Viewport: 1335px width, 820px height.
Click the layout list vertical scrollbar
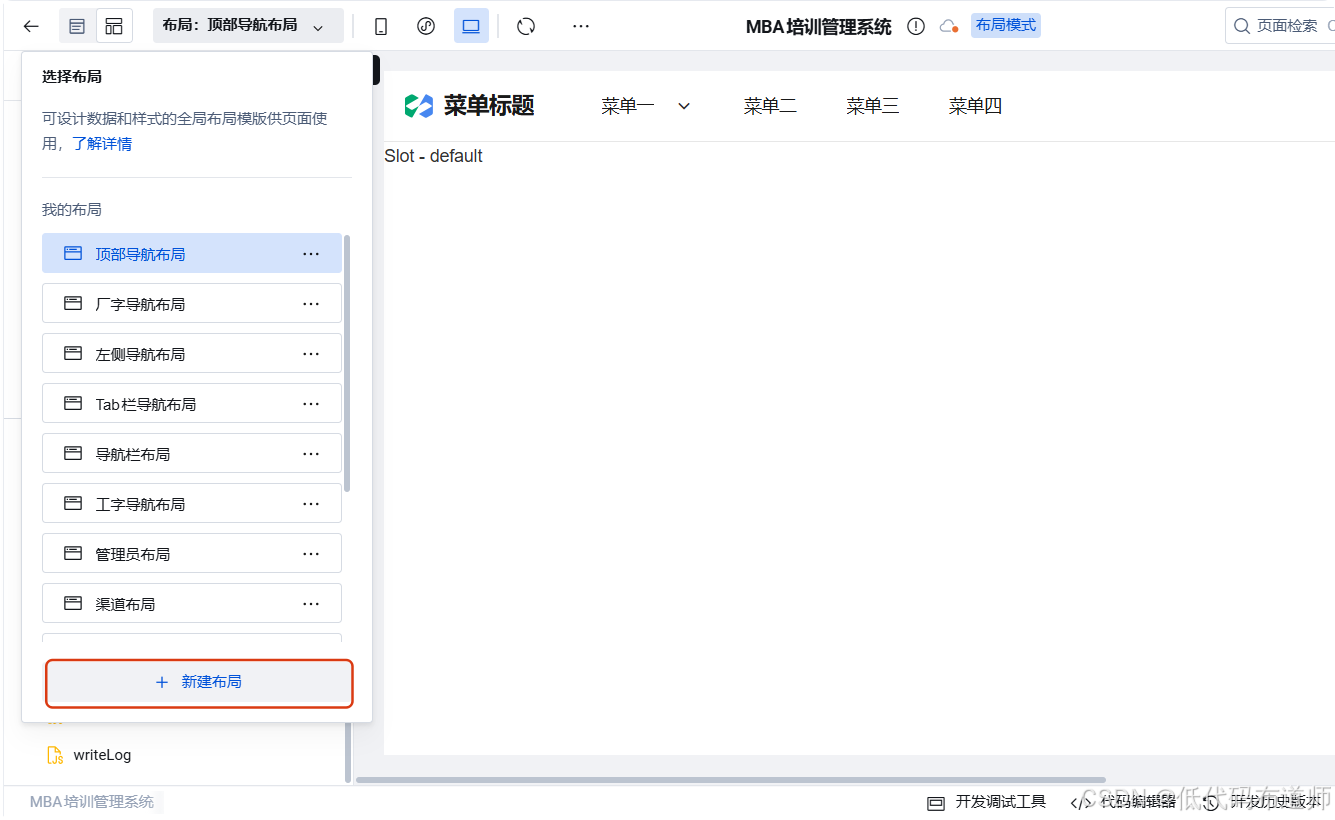348,363
